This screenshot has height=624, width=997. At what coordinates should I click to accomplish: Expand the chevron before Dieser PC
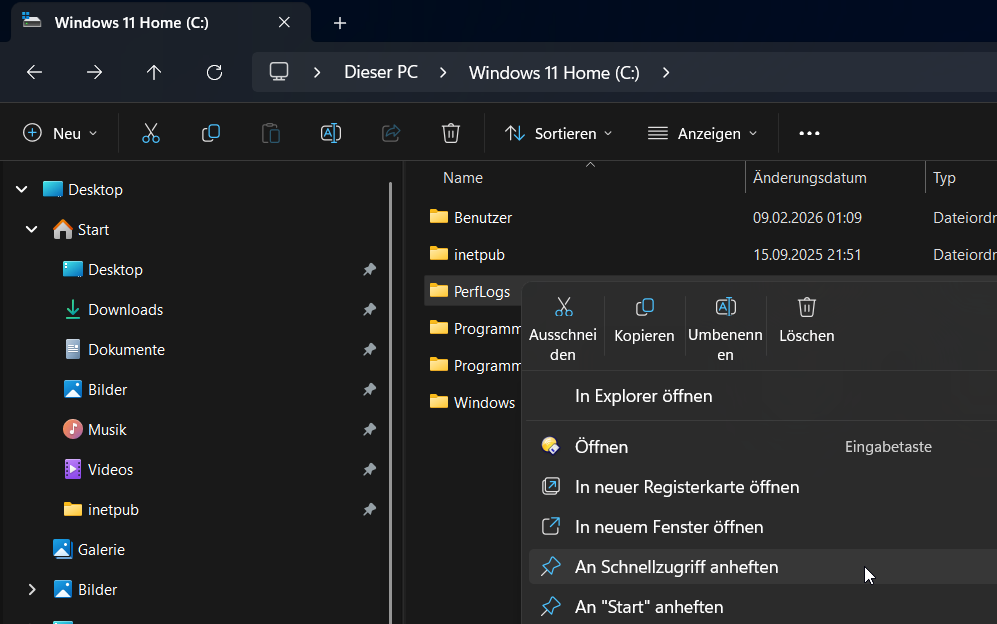pos(317,73)
